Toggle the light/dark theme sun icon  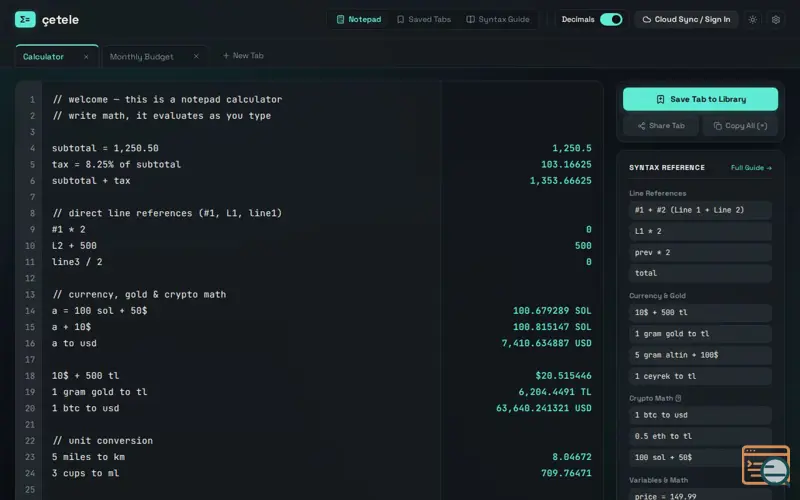pyautogui.click(x=753, y=19)
